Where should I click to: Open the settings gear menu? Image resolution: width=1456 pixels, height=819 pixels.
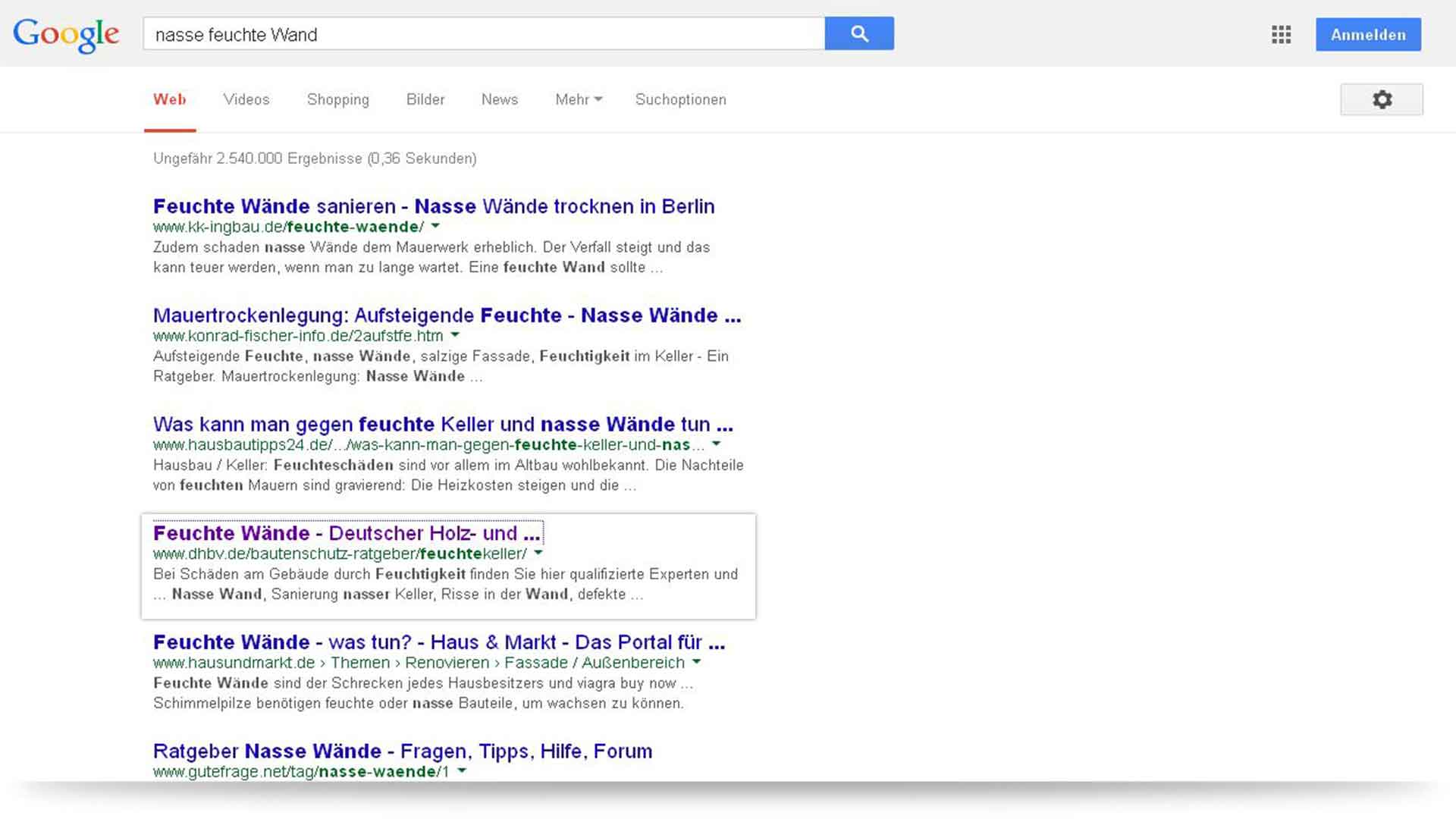1382,99
